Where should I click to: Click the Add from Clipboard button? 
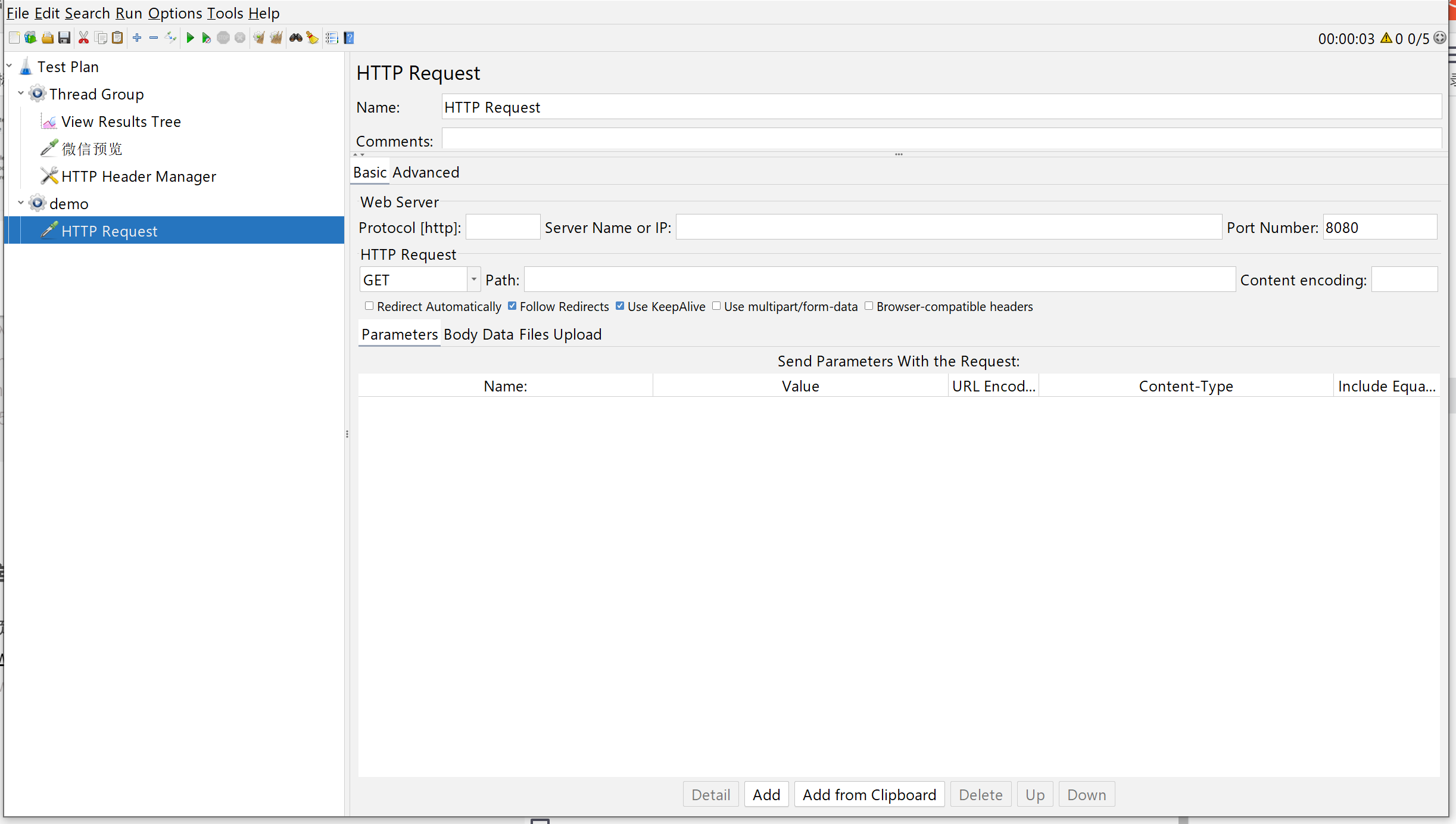868,795
